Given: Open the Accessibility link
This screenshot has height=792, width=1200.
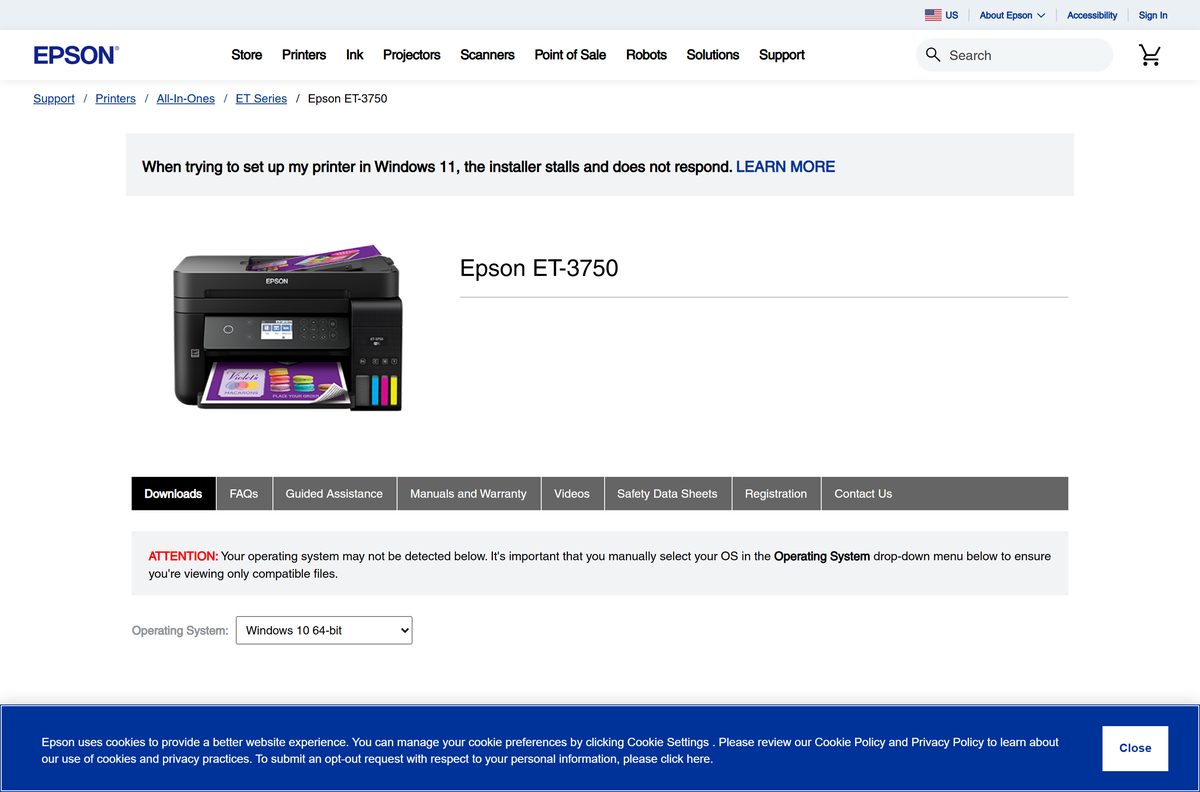Looking at the screenshot, I should point(1092,15).
